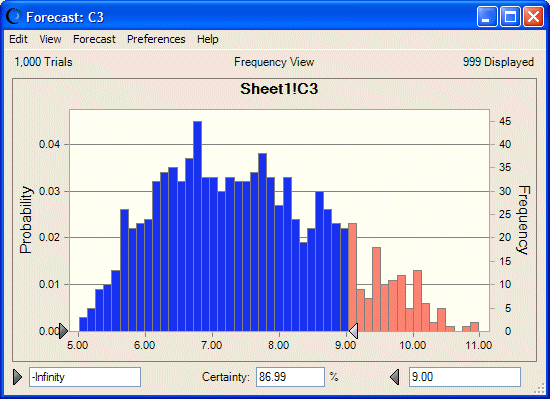Click the tallest red bar near 9.50
550x399 pixels.
coord(376,289)
